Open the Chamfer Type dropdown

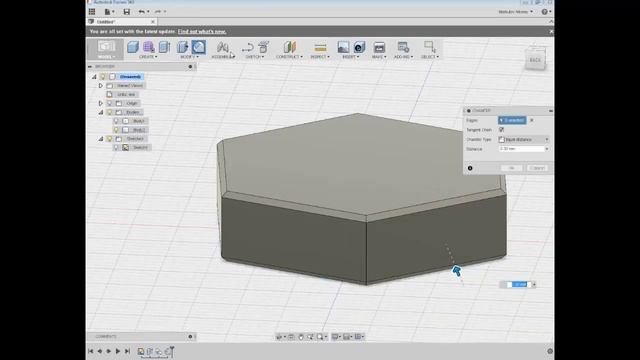(524, 140)
